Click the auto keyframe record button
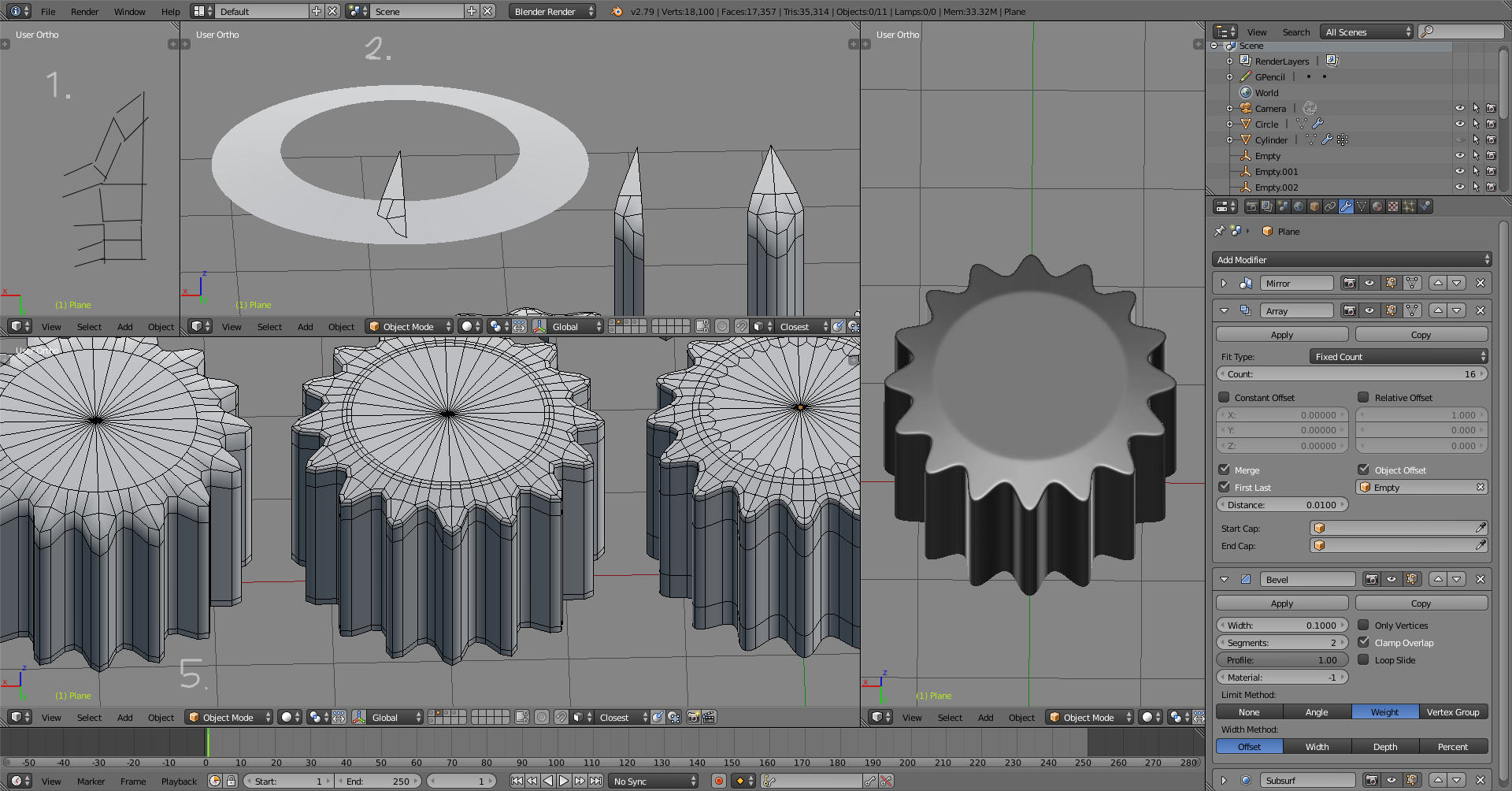Viewport: 1512px width, 791px height. tap(718, 781)
